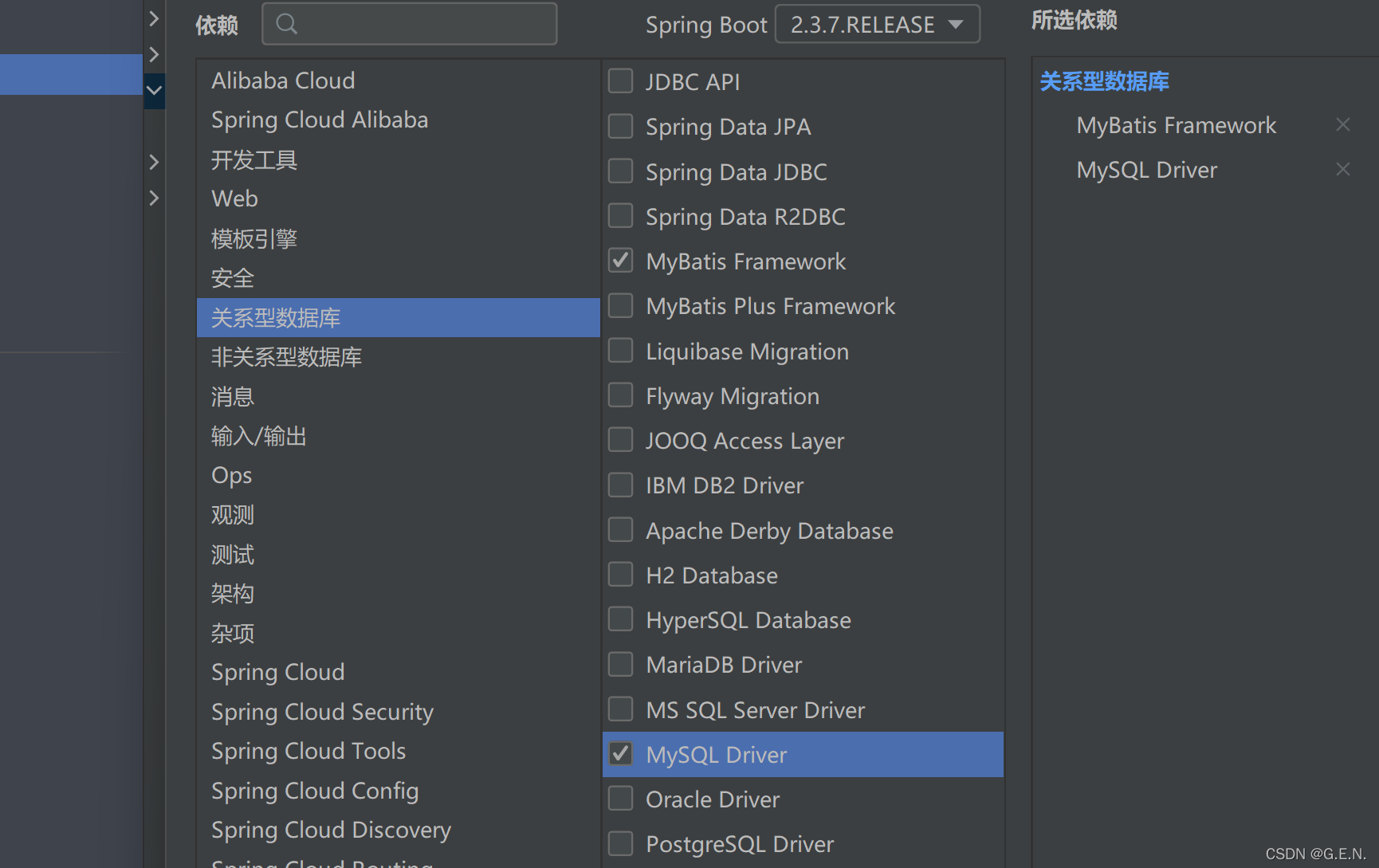The height and width of the screenshot is (868, 1379).
Task: Enable the Oracle Driver checkbox
Action: click(x=620, y=799)
